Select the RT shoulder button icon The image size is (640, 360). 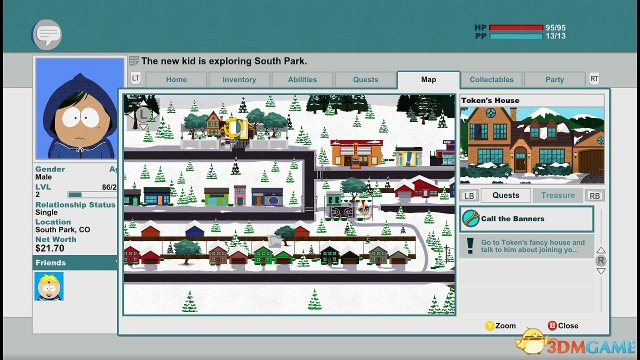click(594, 79)
